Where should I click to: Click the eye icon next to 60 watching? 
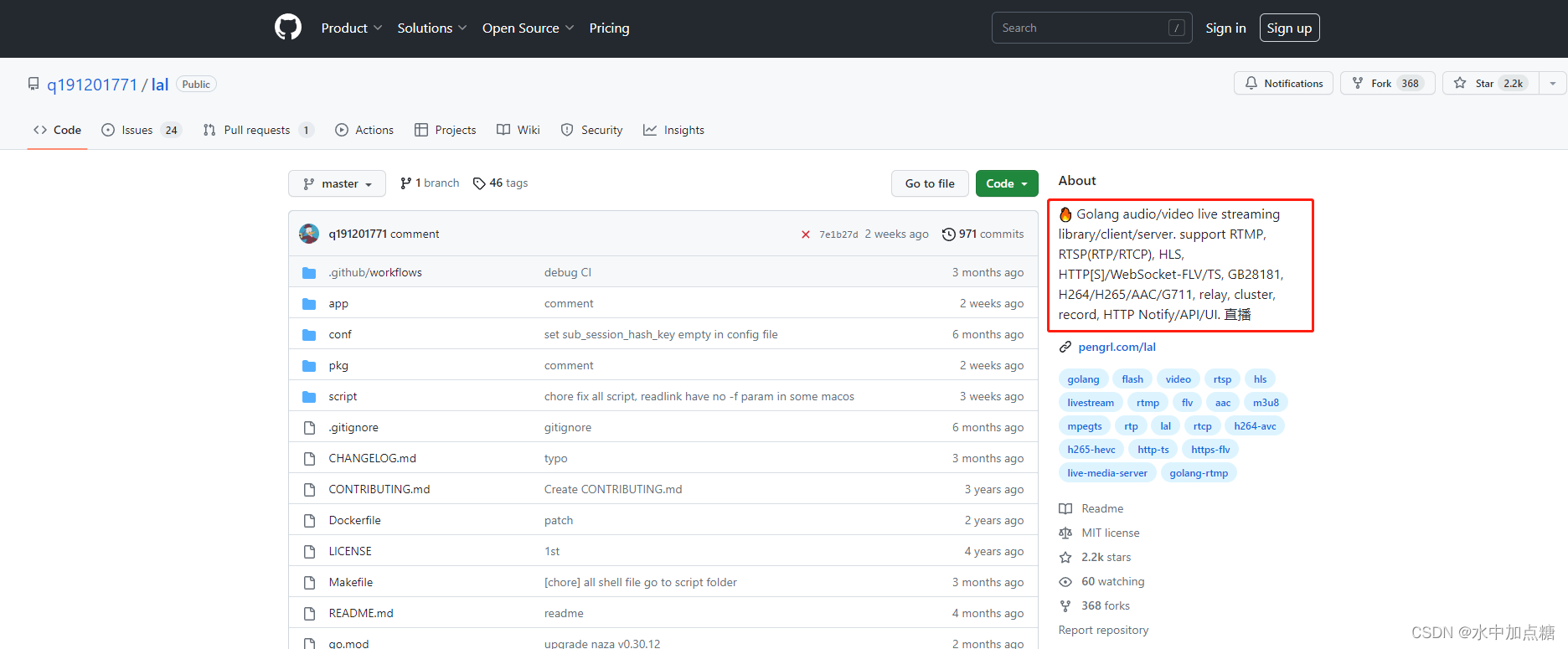1065,581
